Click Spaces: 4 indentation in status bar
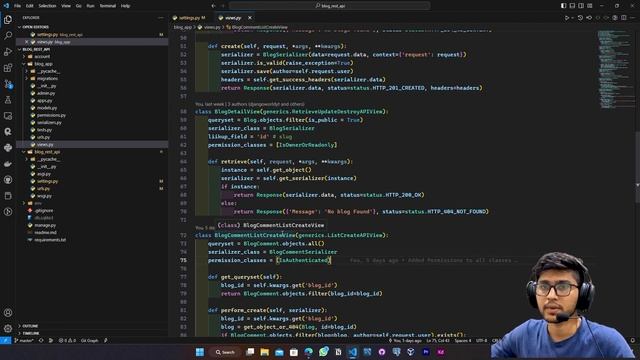The image size is (640, 360). (x=463, y=340)
